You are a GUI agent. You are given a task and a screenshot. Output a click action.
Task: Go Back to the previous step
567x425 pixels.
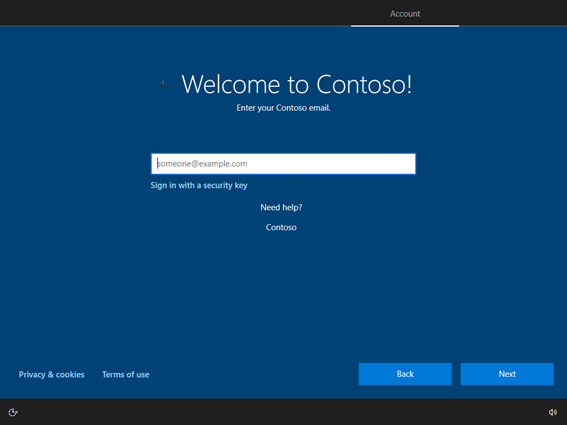coord(405,374)
